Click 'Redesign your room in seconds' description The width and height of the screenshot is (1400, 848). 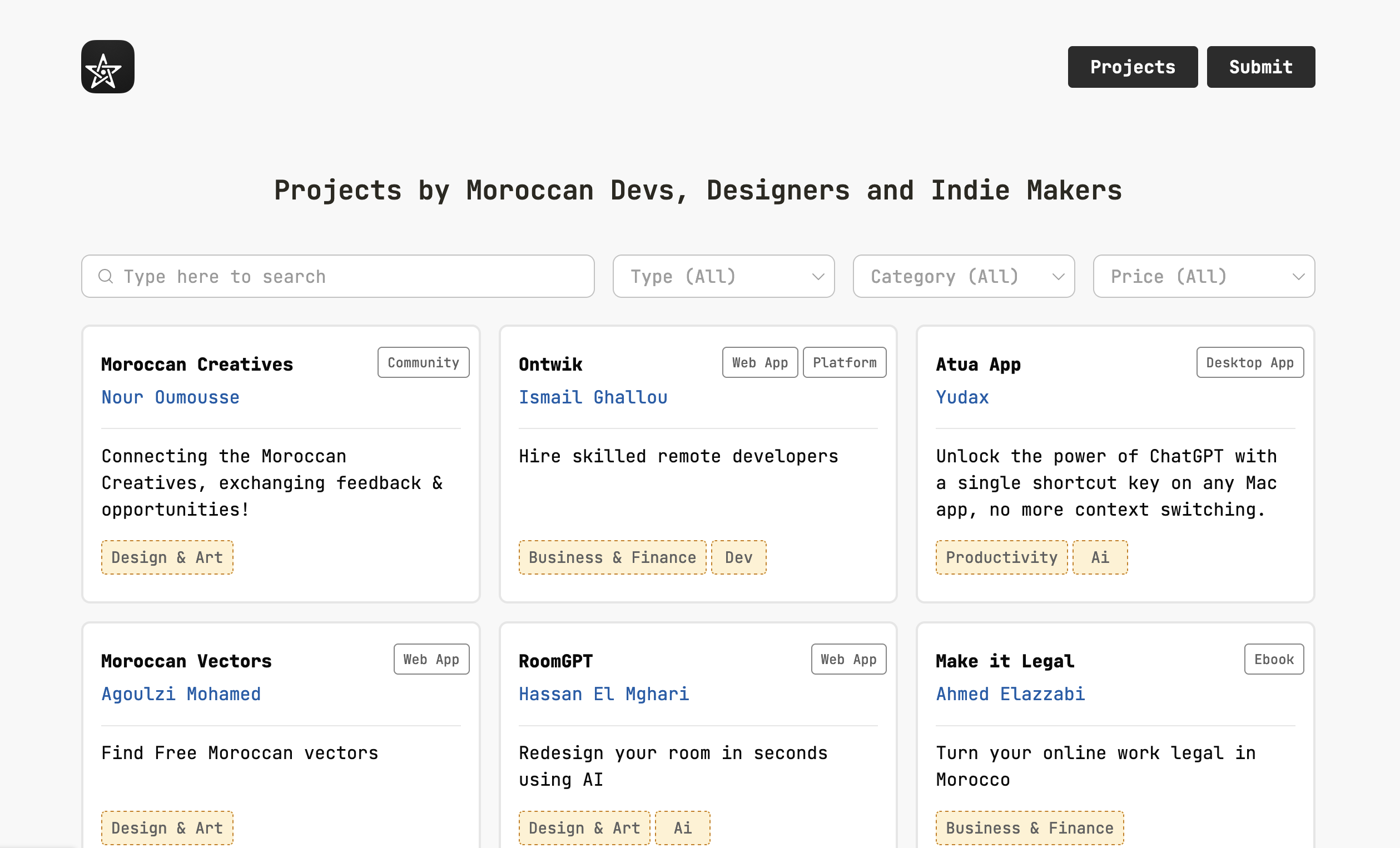pyautogui.click(x=673, y=767)
